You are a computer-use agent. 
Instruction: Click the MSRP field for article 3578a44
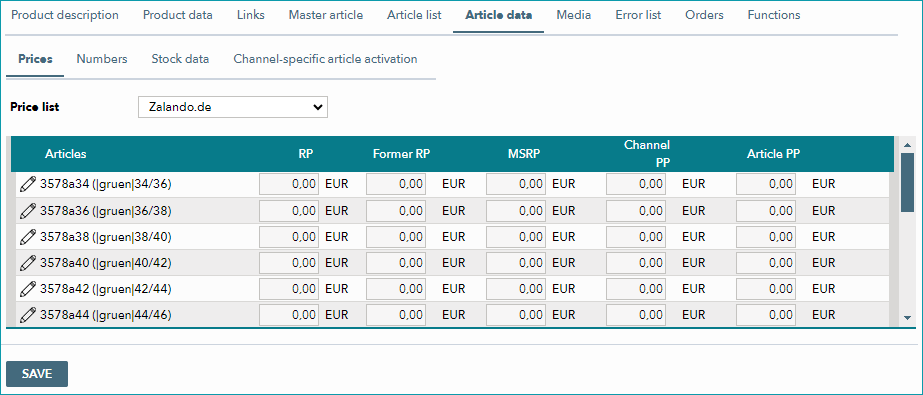(516, 315)
